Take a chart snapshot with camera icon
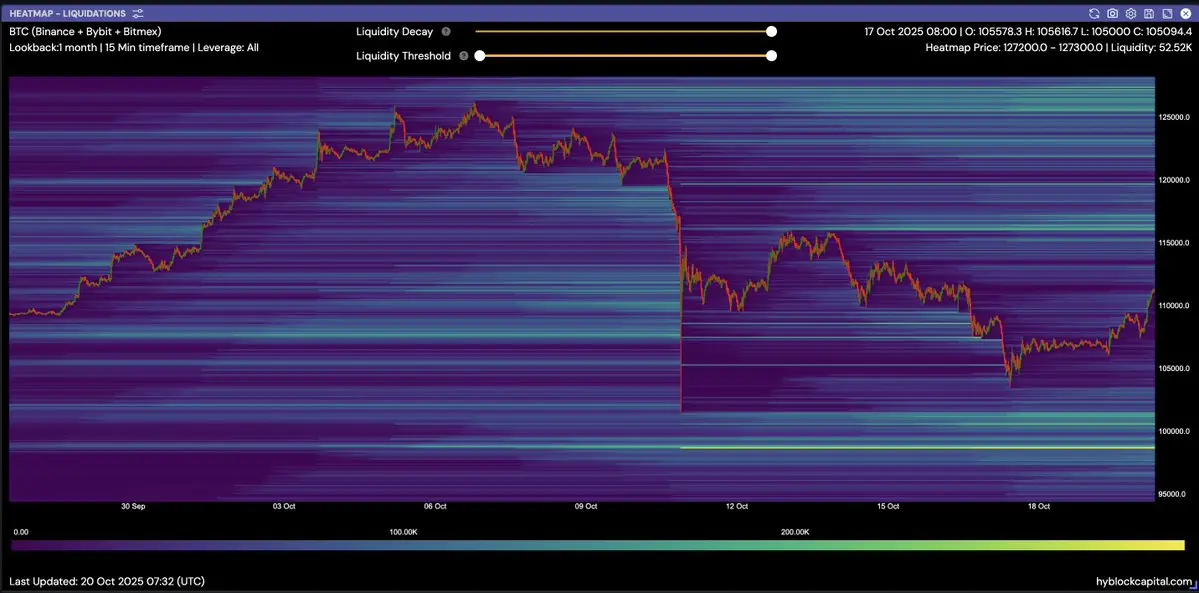The height and width of the screenshot is (593, 1199). (x=1113, y=14)
